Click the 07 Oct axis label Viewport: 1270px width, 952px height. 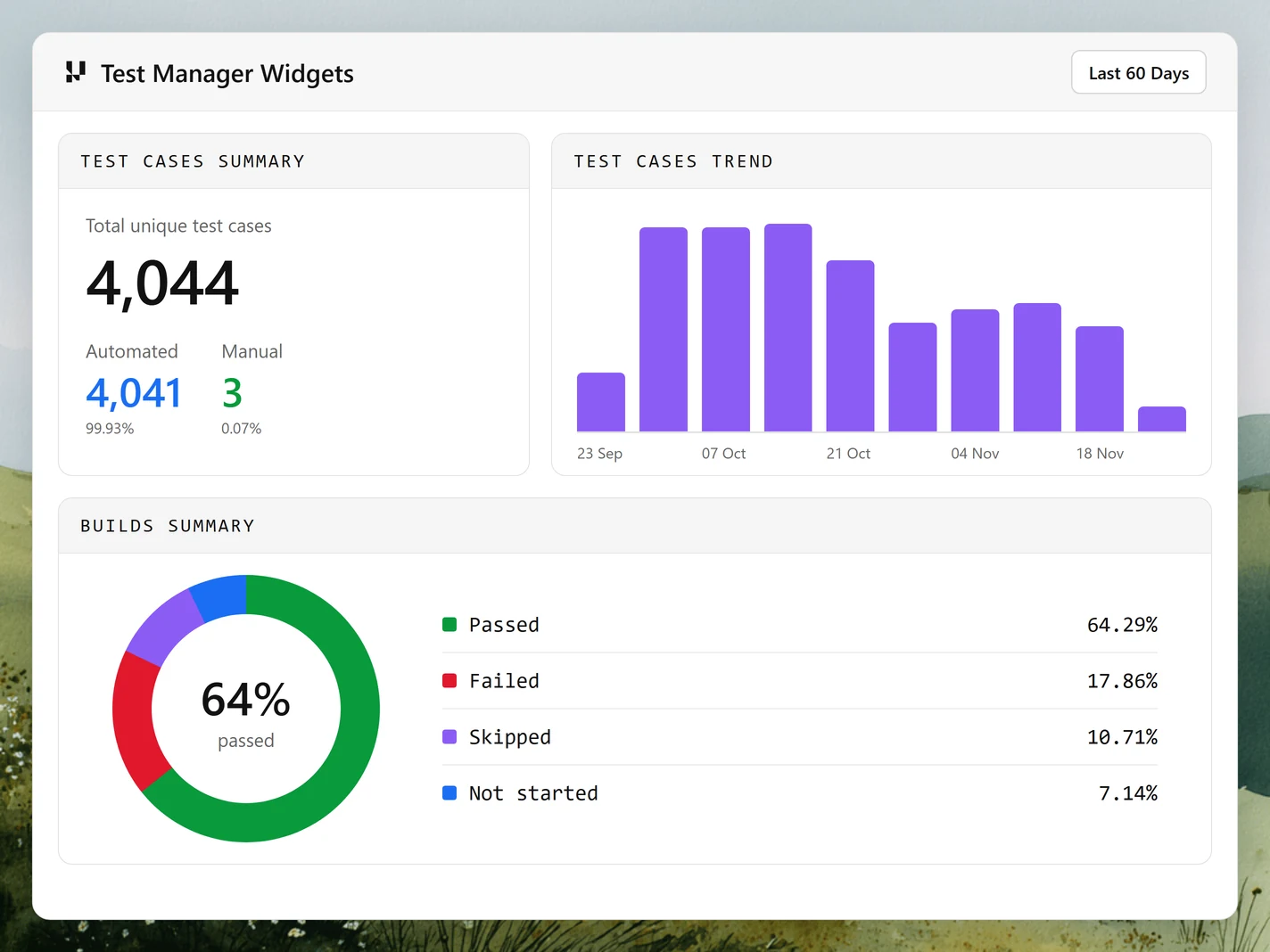click(x=723, y=454)
